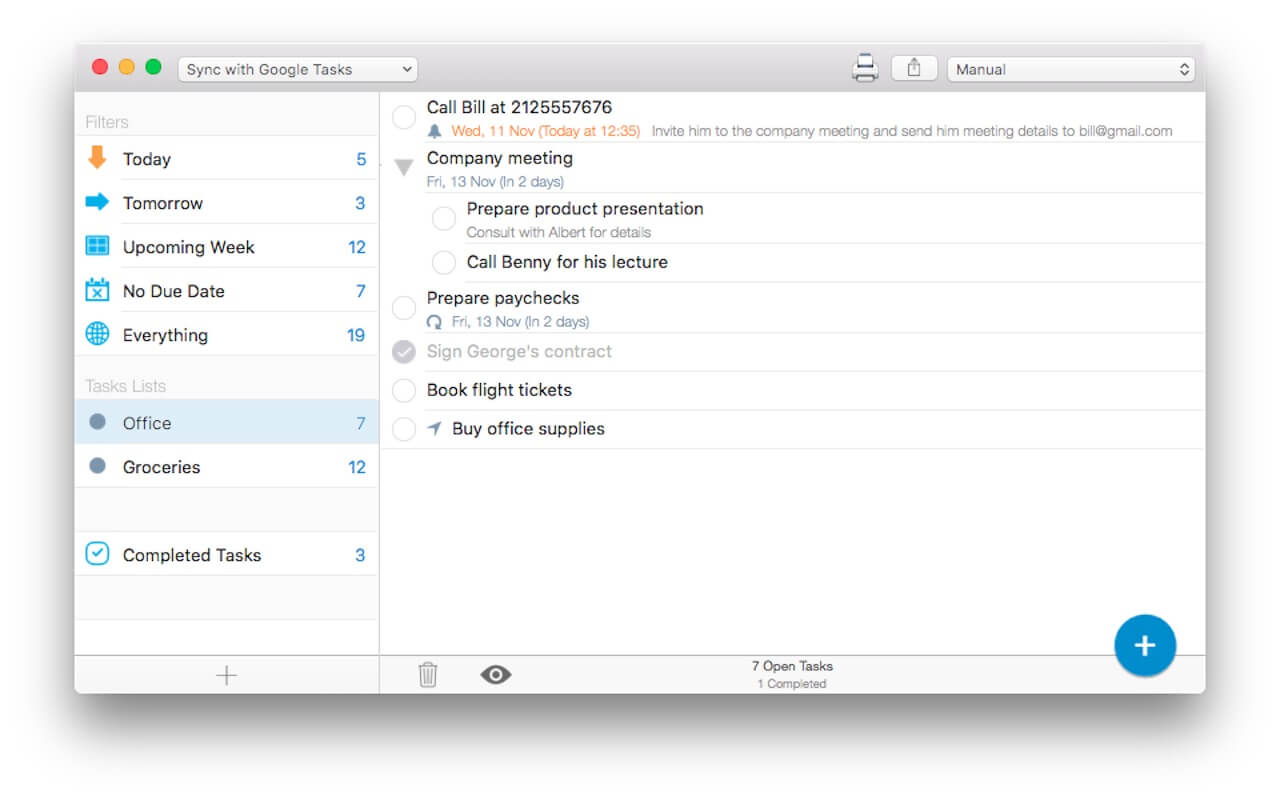This screenshot has width=1280, height=800.
Task: Open the Manual sort order dropdown
Action: [1071, 69]
